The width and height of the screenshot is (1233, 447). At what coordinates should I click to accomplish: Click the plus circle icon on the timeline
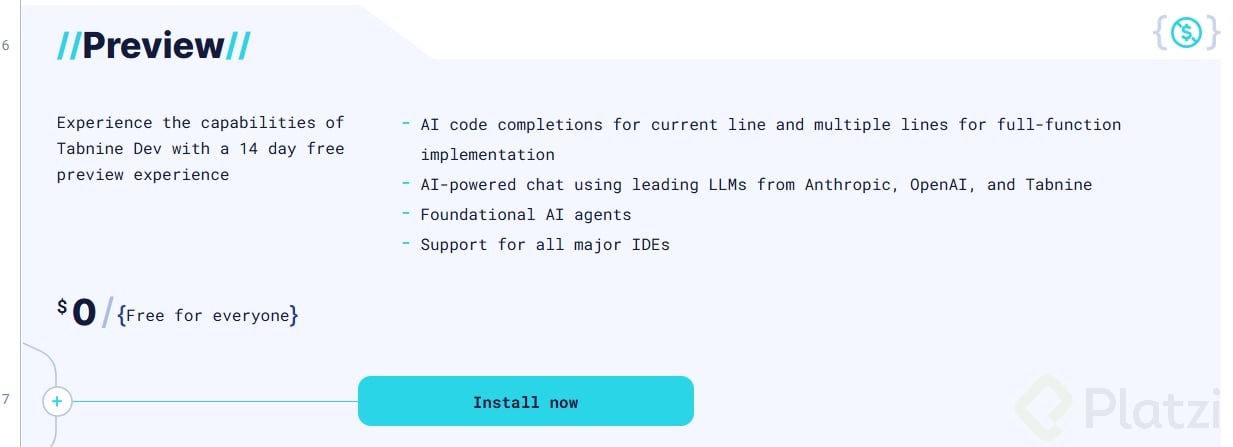point(57,402)
